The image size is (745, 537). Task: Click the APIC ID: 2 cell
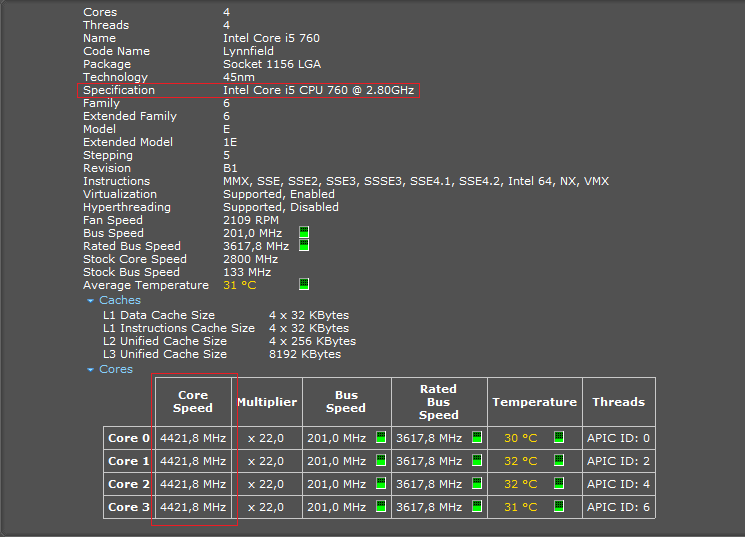point(619,461)
